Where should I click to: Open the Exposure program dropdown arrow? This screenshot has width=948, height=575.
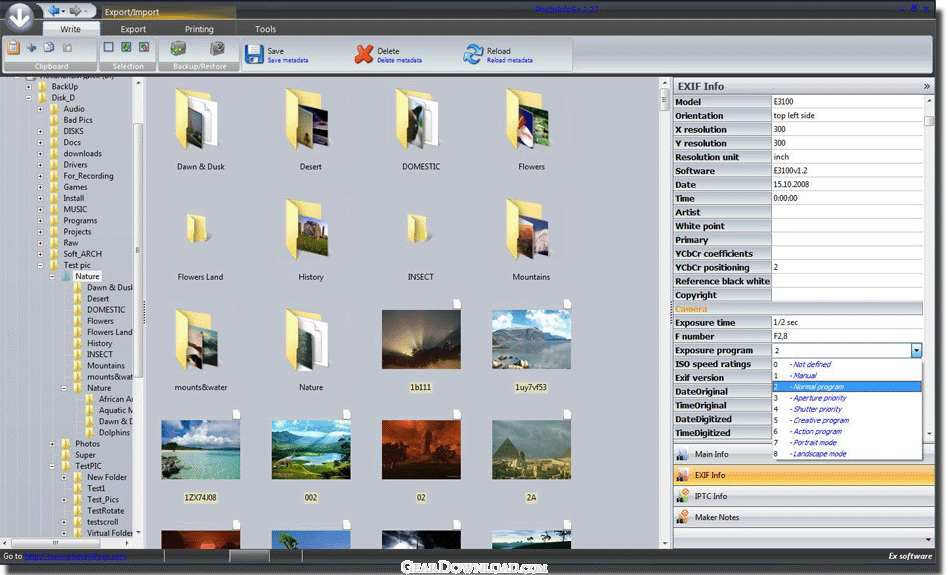coord(917,351)
